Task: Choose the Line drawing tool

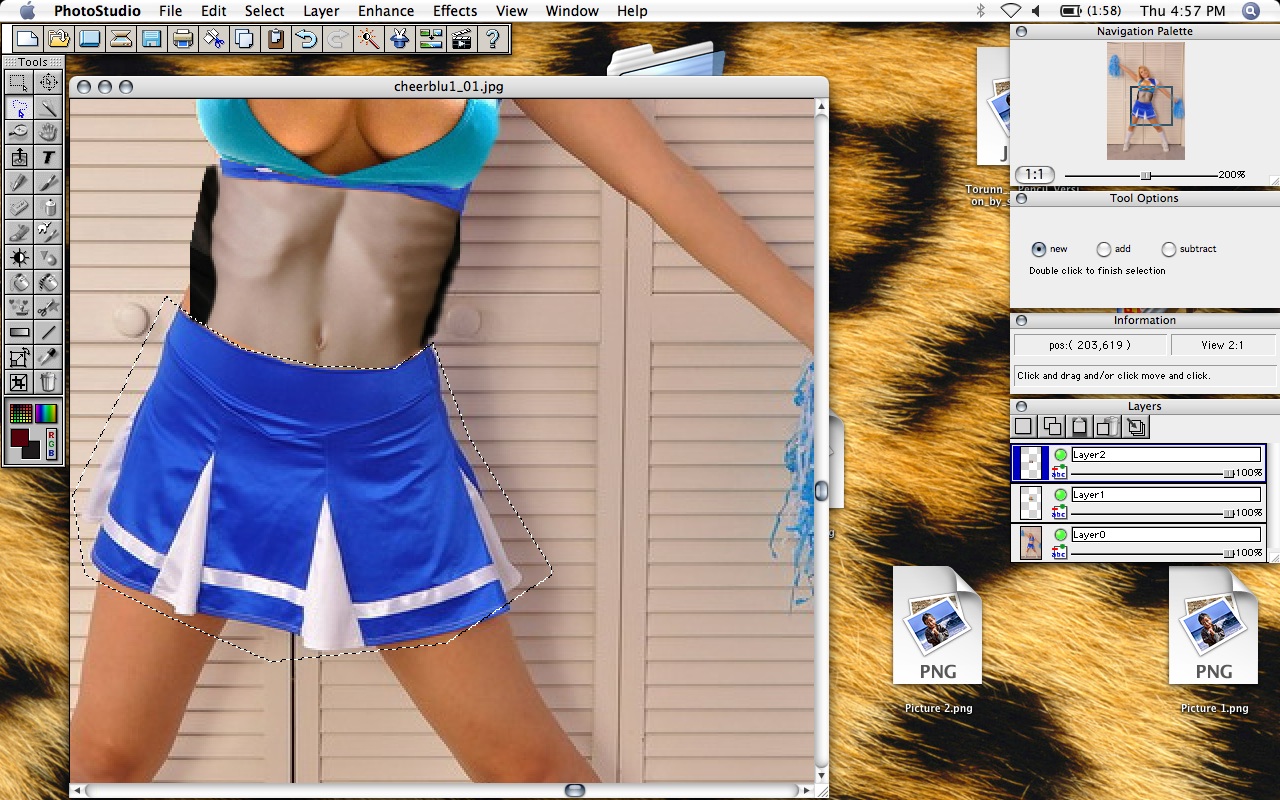Action: click(48, 332)
